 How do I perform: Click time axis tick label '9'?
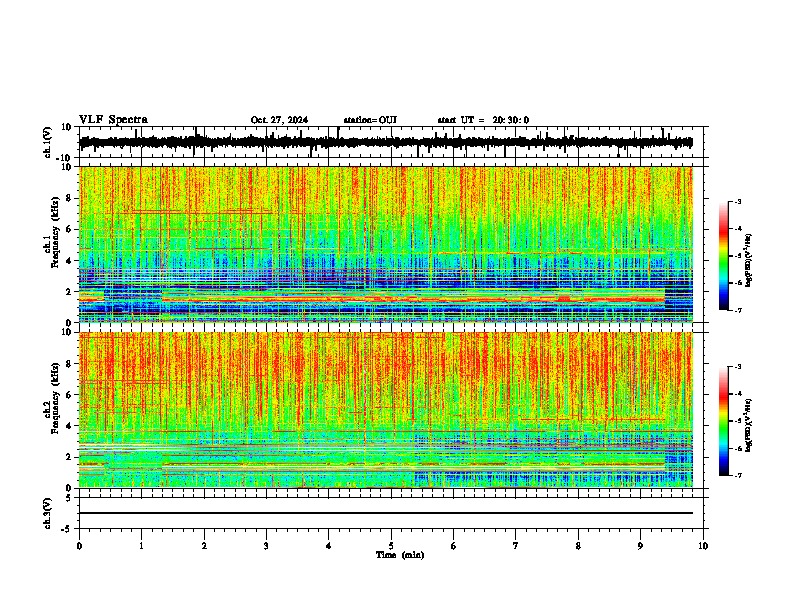tap(640, 546)
